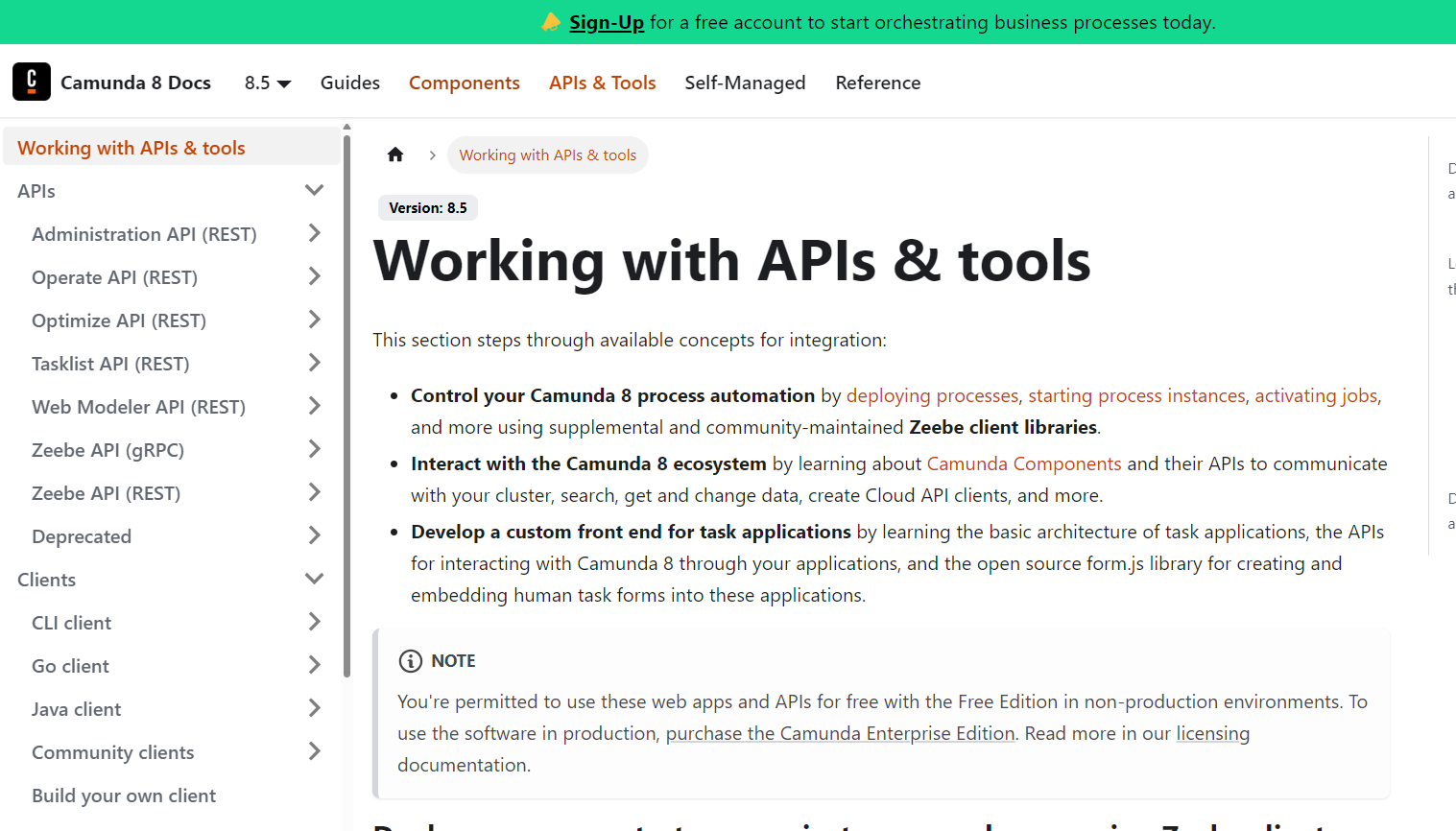Expand Tasklist API (REST) chevron

coord(314,363)
